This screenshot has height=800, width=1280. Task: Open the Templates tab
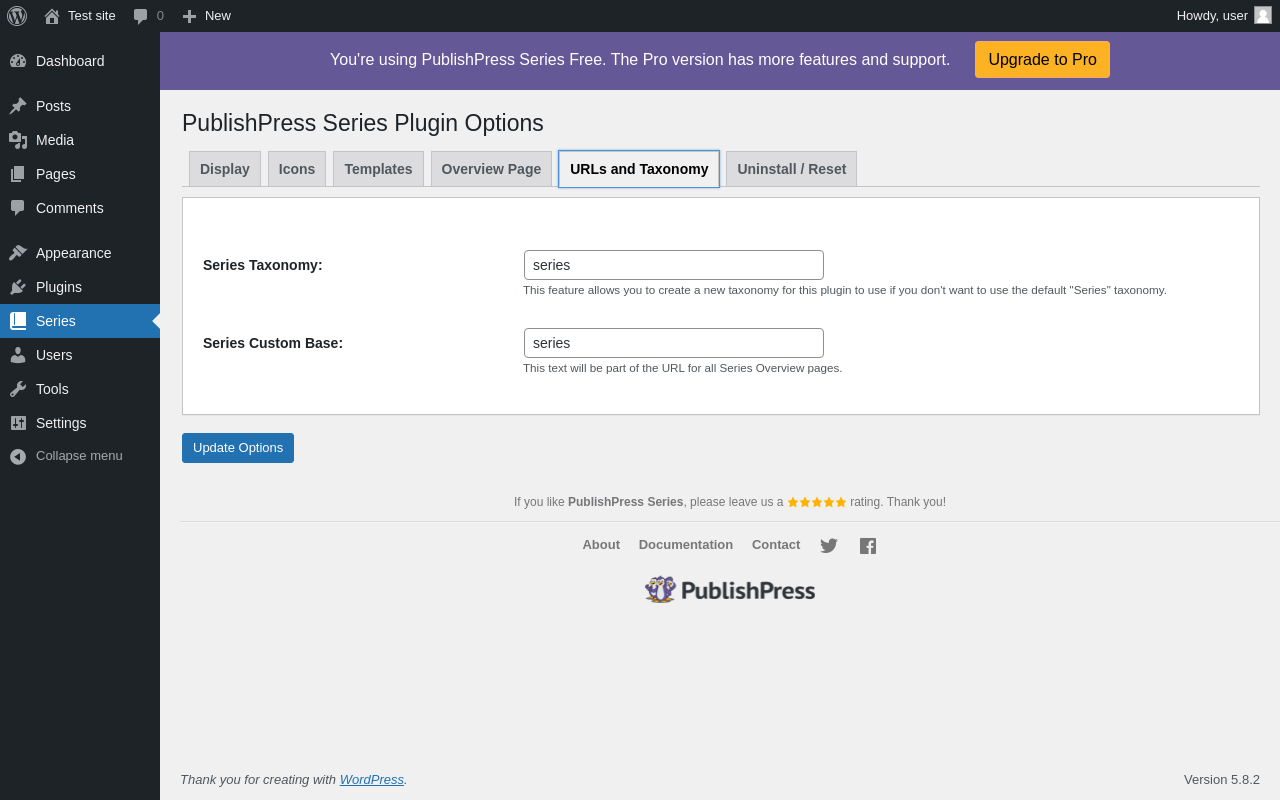tap(378, 169)
